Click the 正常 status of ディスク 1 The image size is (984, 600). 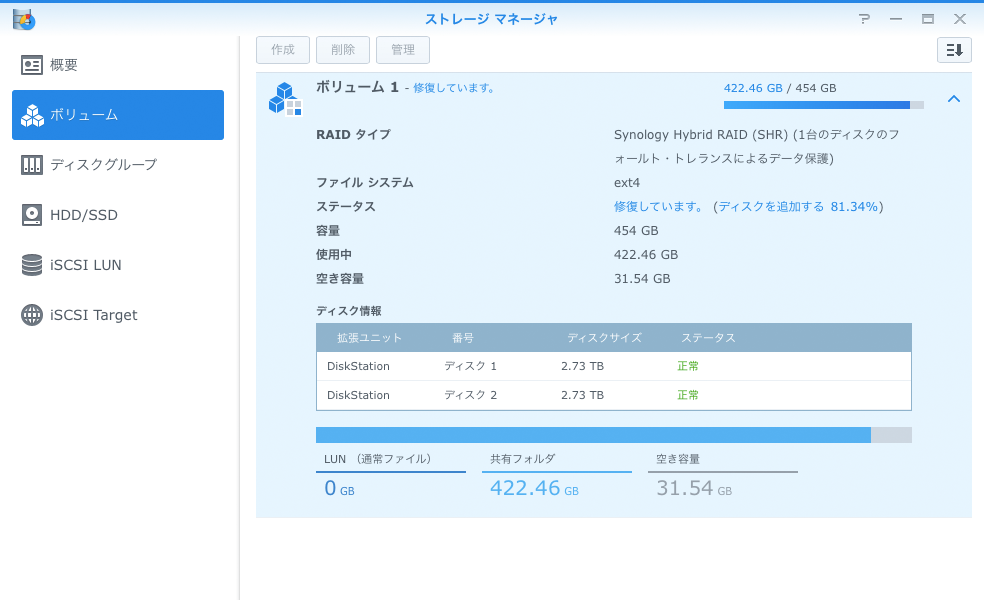[x=688, y=366]
